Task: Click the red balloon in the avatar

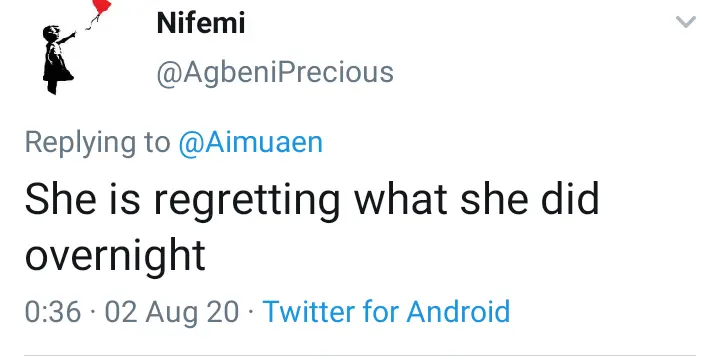Action: [x=101, y=6]
